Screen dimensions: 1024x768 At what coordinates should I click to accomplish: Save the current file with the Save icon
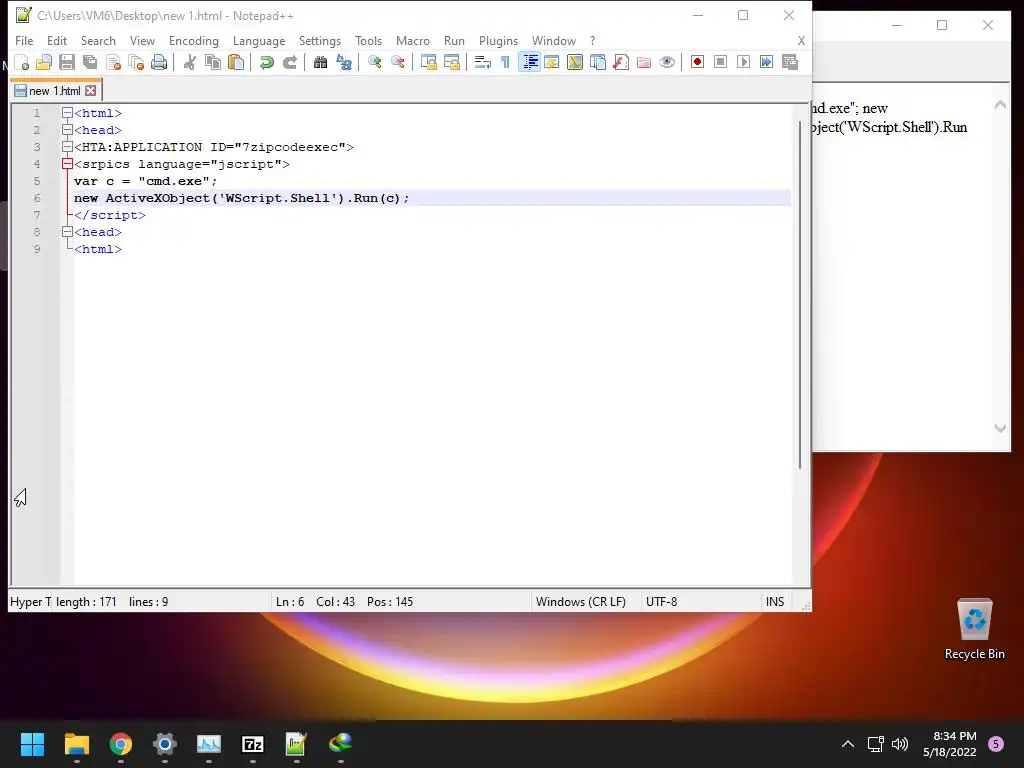coord(67,62)
